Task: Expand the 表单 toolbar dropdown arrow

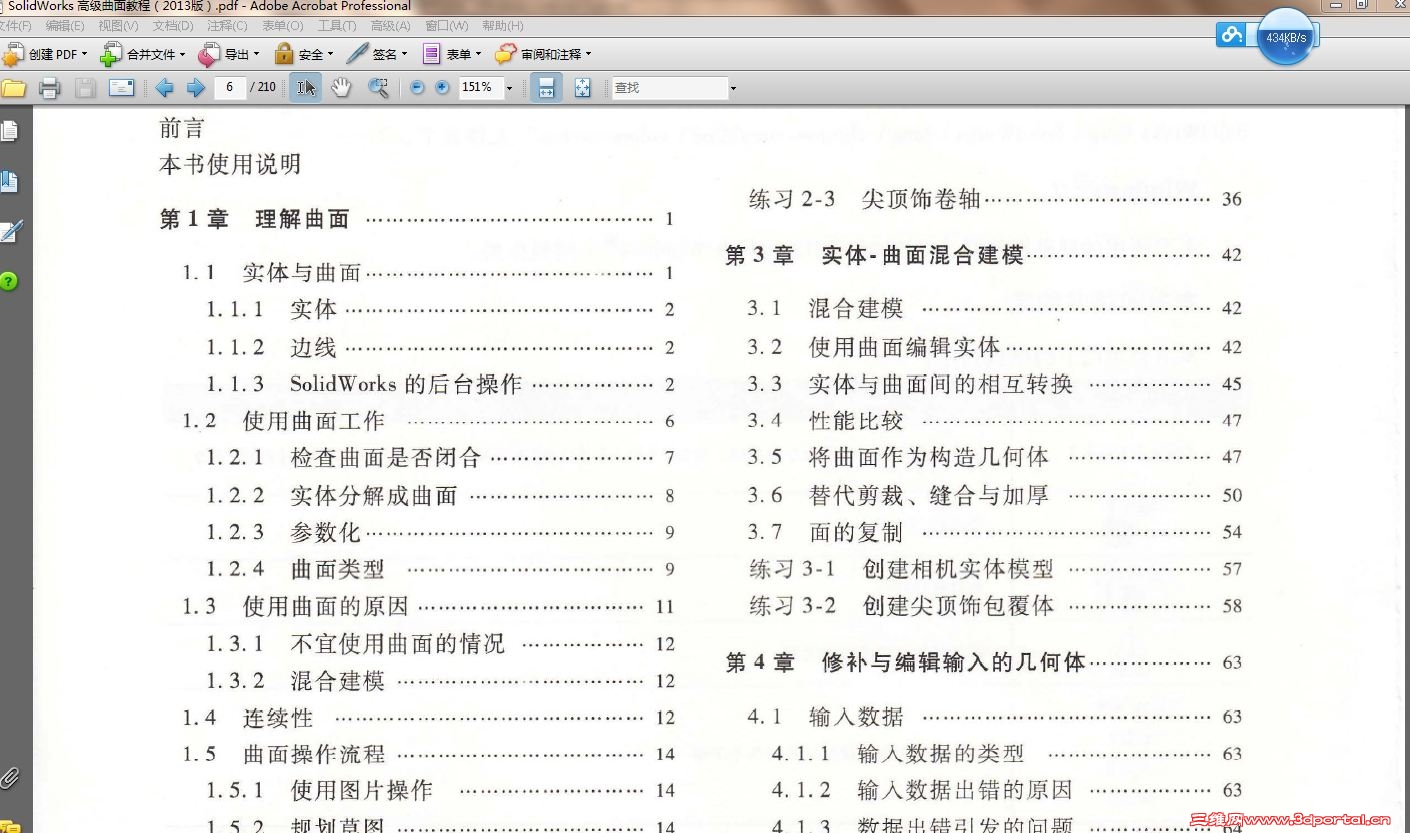Action: (478, 54)
